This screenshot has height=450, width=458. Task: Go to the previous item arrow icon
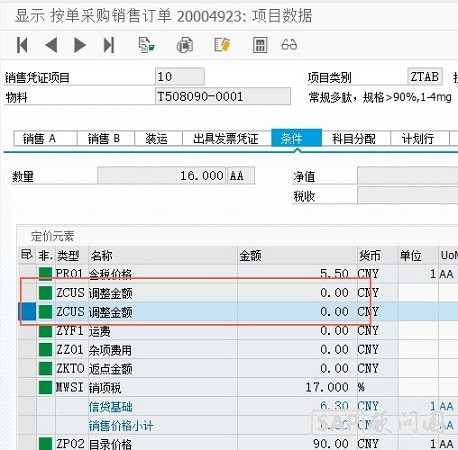pos(51,45)
